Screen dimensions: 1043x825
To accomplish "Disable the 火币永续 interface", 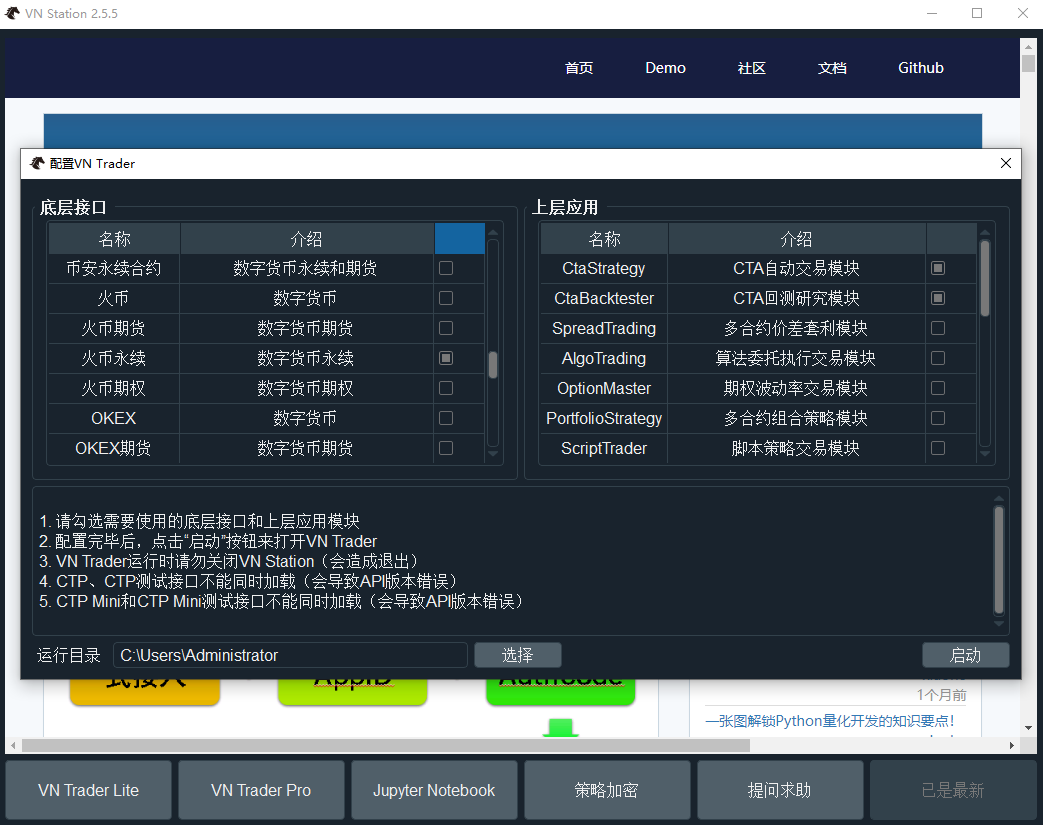I will pos(445,358).
